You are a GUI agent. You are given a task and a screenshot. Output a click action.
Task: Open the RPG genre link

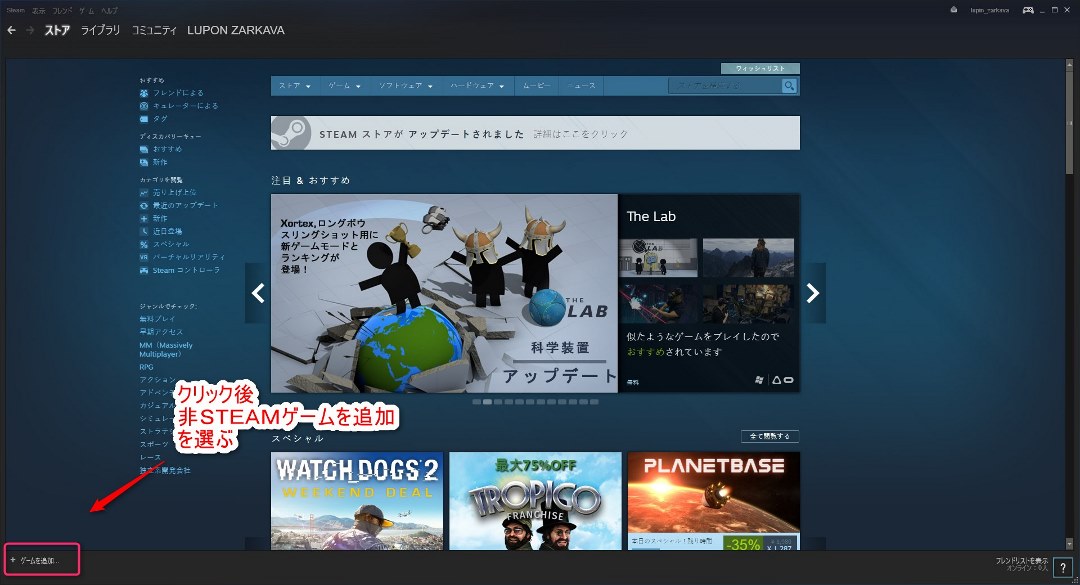146,367
